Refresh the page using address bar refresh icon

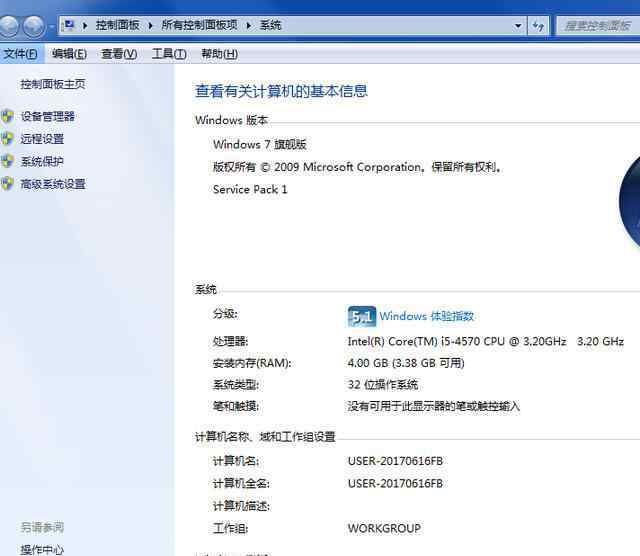pyautogui.click(x=538, y=26)
